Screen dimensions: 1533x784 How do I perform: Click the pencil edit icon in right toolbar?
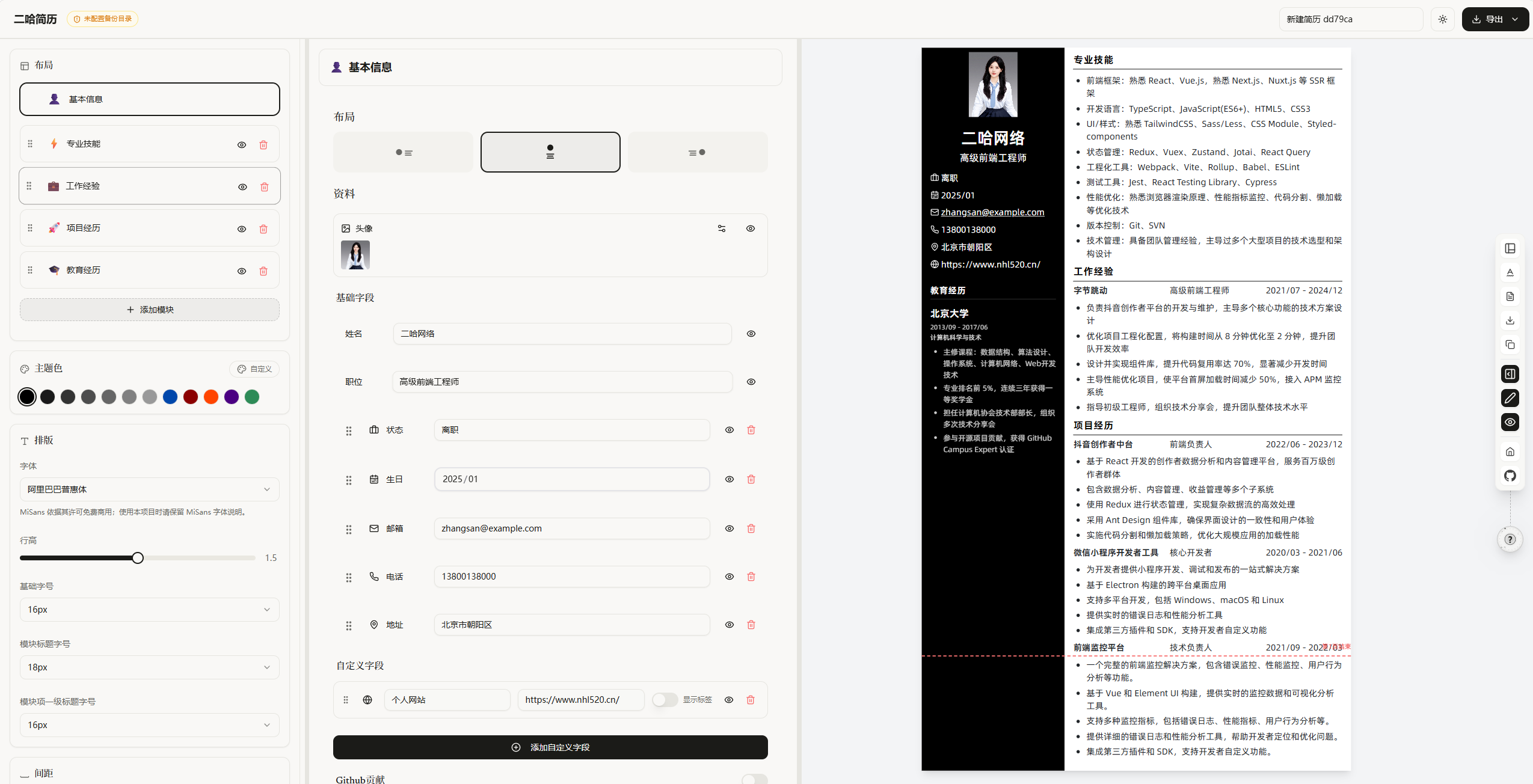[1510, 398]
